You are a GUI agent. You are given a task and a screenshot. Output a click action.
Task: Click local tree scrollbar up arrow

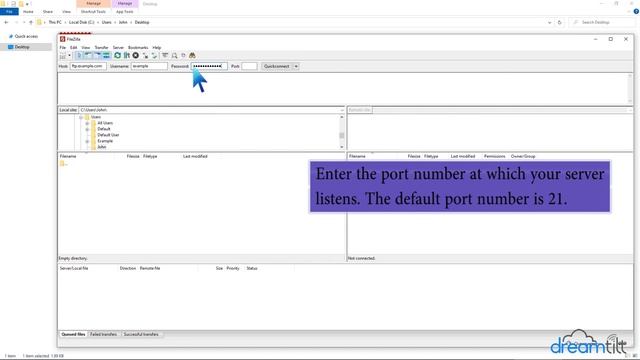pos(342,117)
